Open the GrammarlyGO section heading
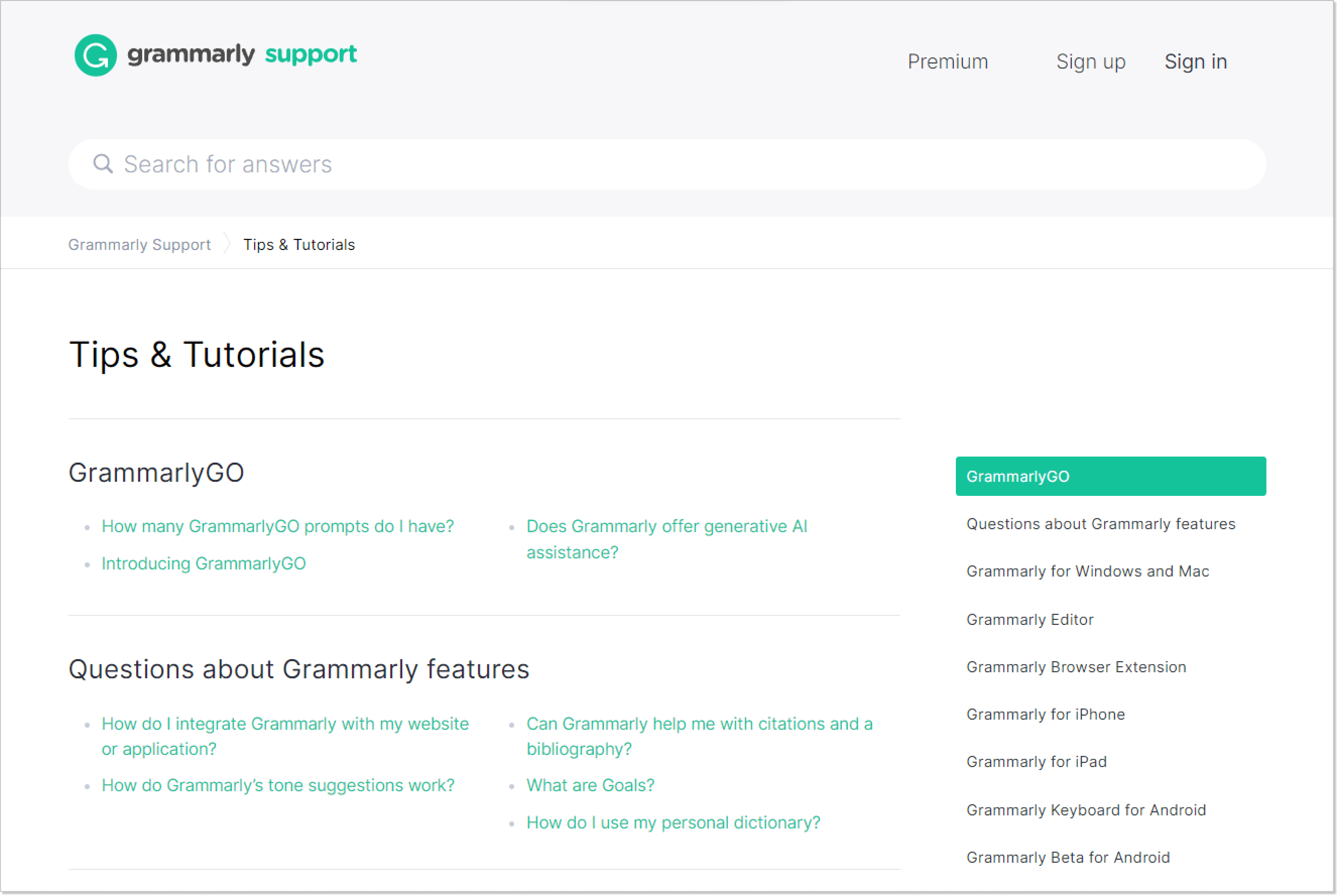Image resolution: width=1338 pixels, height=896 pixels. click(x=156, y=473)
